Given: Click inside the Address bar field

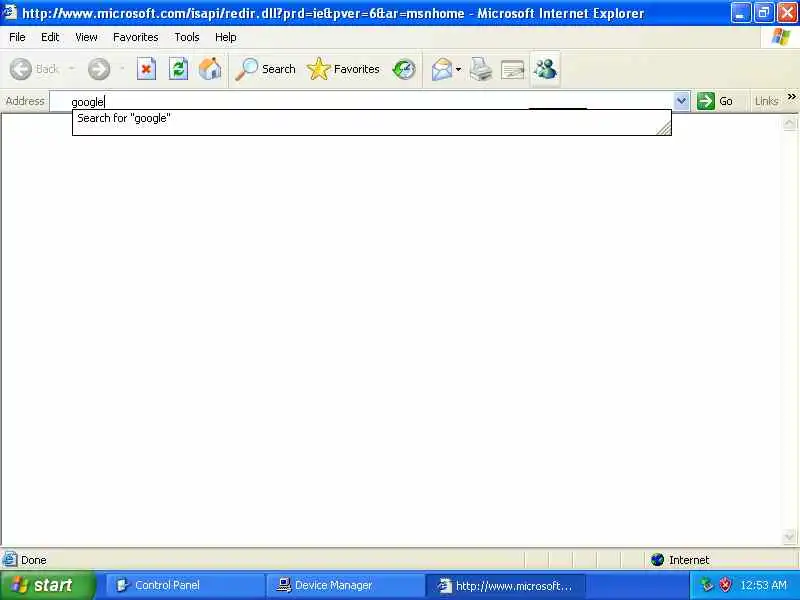Looking at the screenshot, I should click(x=362, y=102).
